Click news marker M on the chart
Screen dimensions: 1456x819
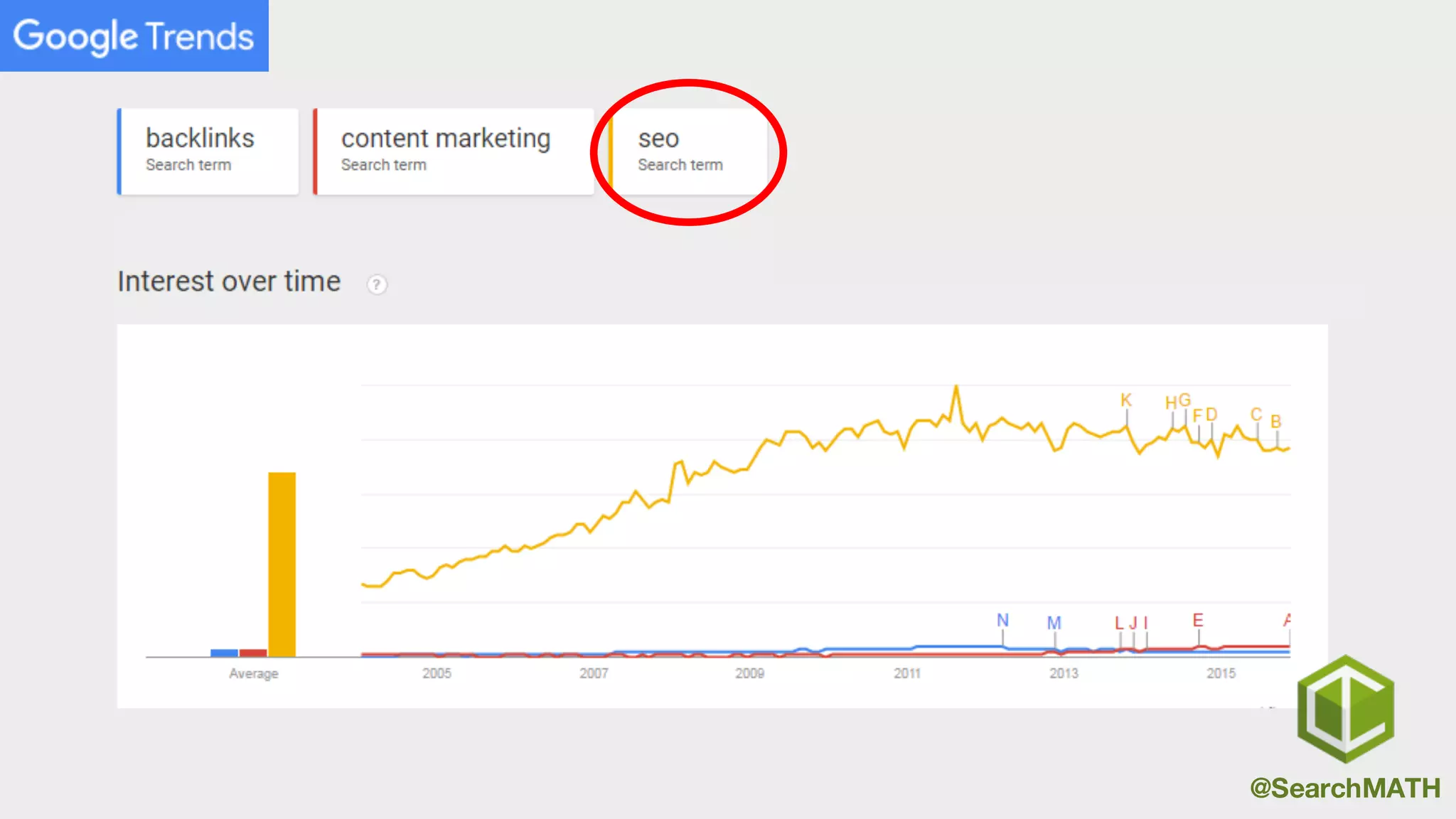[1054, 623]
